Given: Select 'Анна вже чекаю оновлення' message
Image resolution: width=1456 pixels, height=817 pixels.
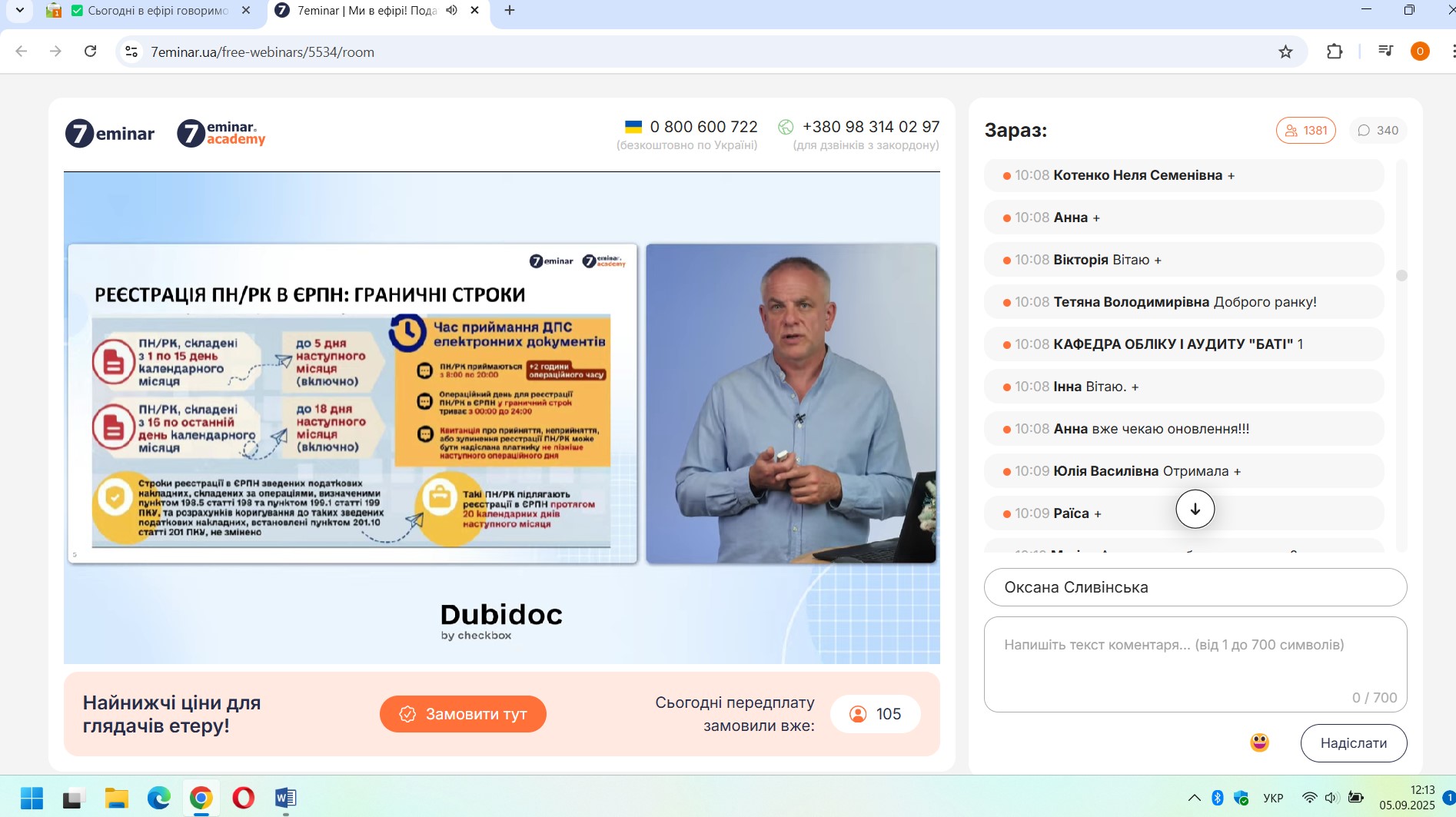Looking at the screenshot, I should point(1184,429).
